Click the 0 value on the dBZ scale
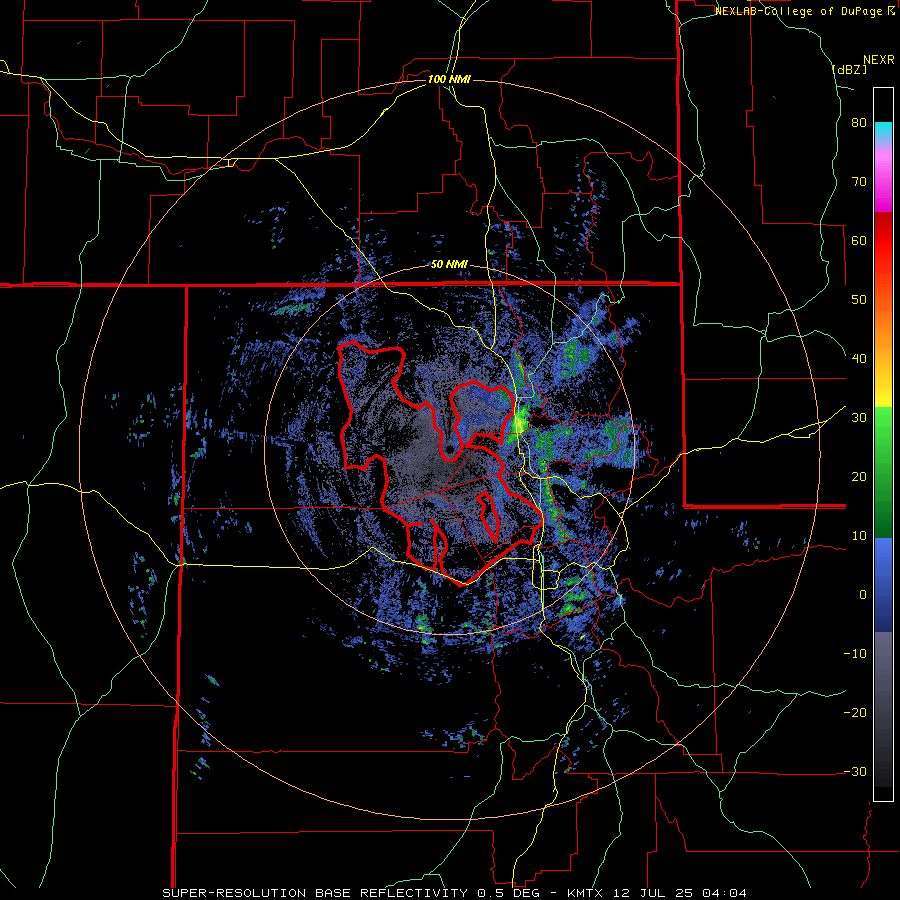The width and height of the screenshot is (900, 900). point(863,595)
